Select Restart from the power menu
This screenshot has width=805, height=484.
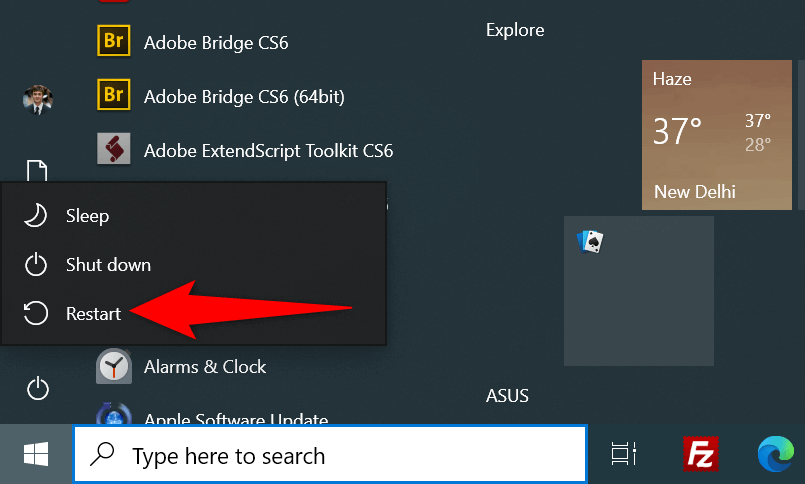[93, 314]
